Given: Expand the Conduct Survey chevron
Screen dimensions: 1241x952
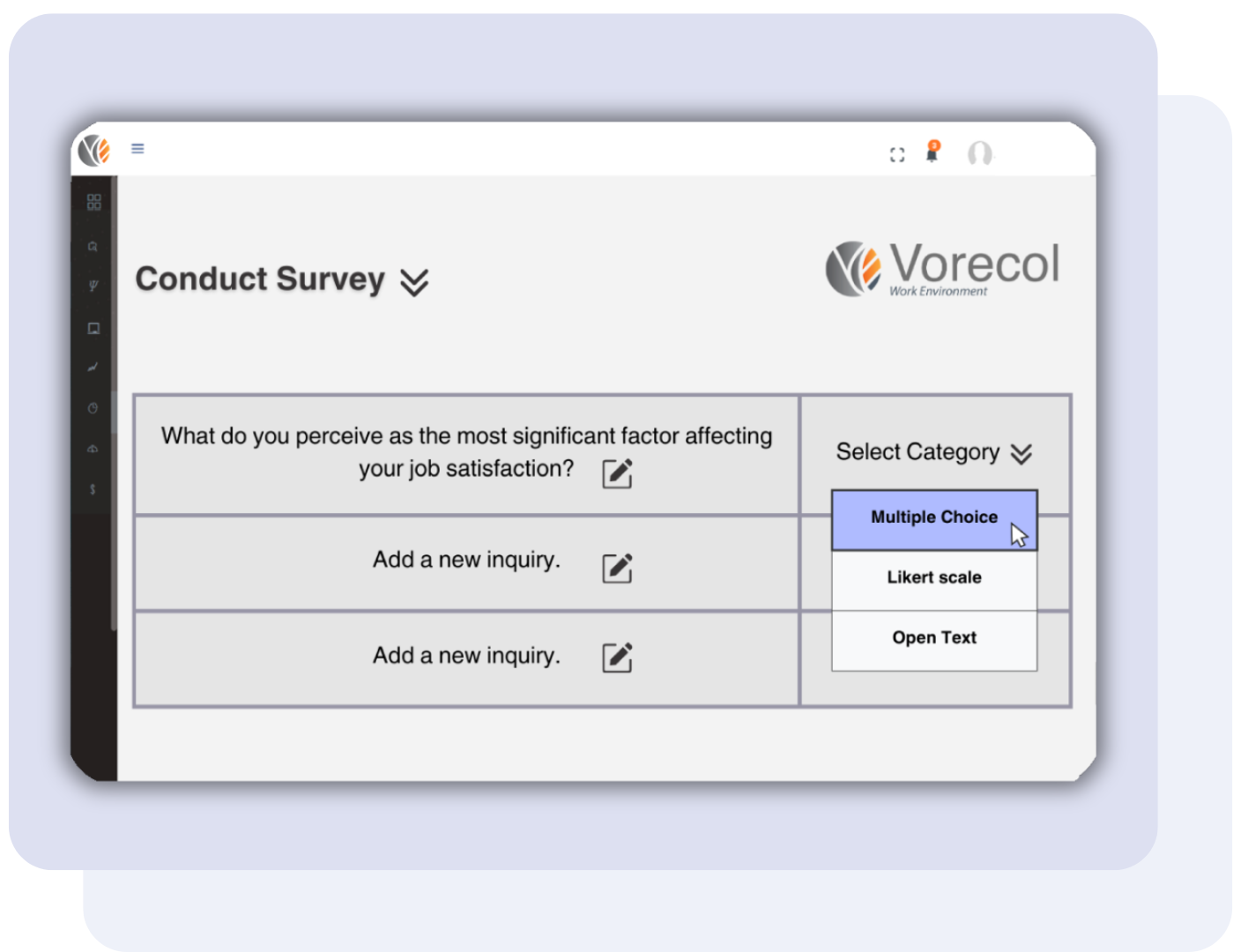Looking at the screenshot, I should click(x=414, y=282).
